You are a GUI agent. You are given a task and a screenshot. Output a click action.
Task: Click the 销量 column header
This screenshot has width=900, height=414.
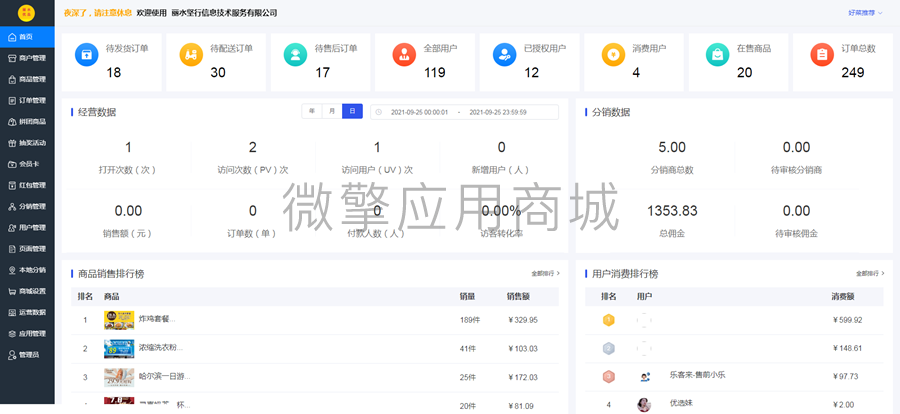click(x=467, y=296)
